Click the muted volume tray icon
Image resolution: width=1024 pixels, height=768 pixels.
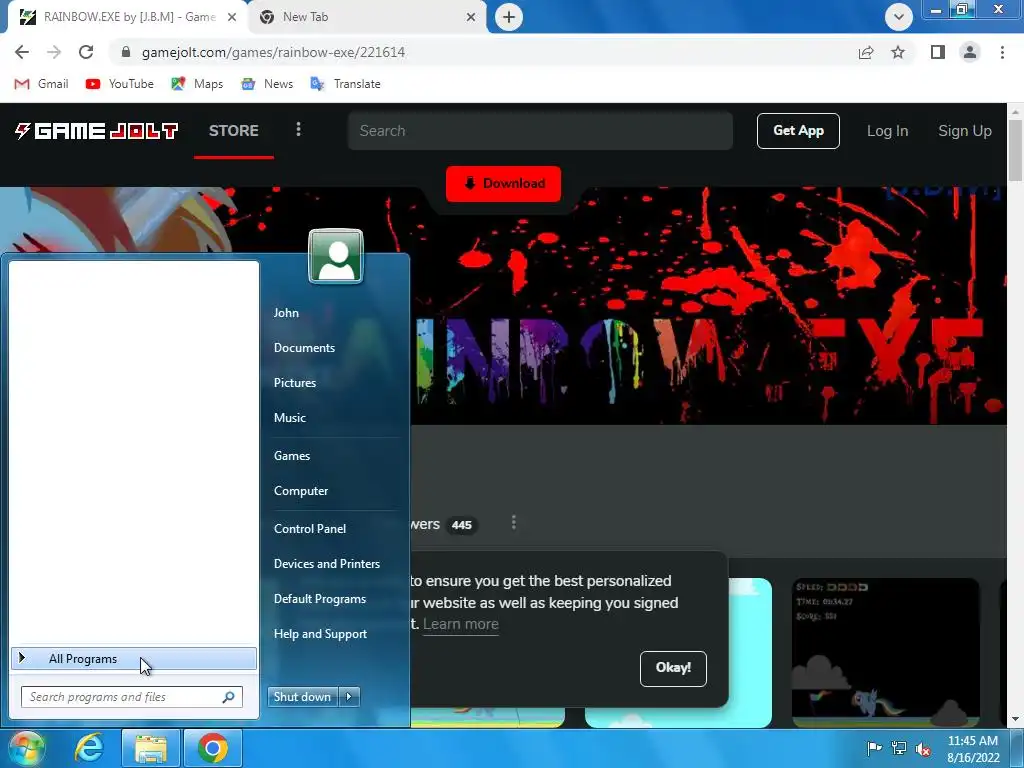coord(923,749)
